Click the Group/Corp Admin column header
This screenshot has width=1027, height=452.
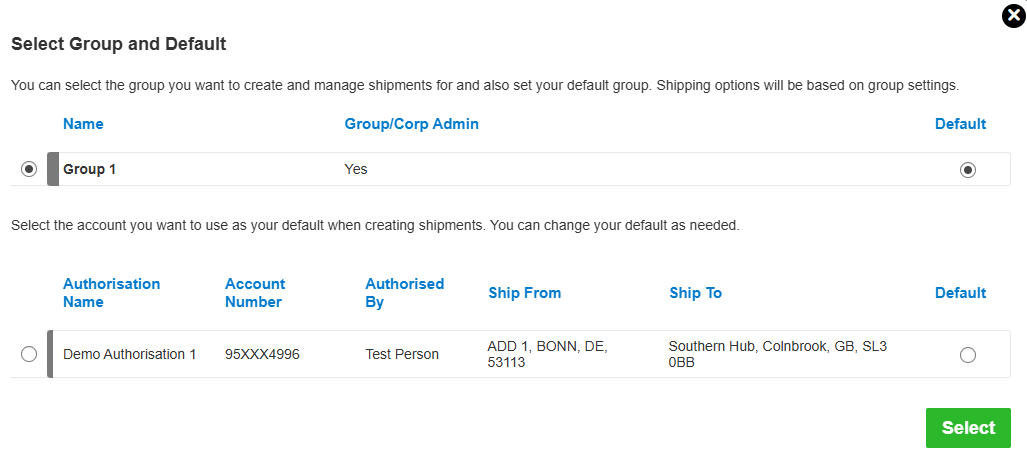click(x=411, y=124)
